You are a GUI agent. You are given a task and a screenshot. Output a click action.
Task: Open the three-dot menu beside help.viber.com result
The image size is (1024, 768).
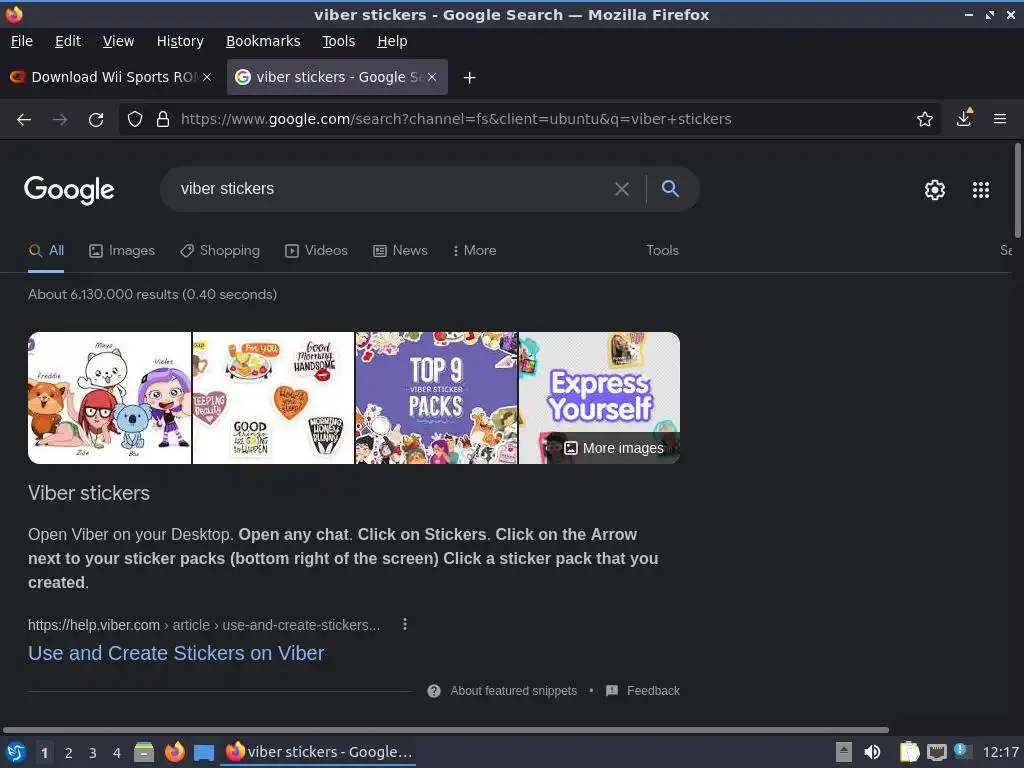405,624
